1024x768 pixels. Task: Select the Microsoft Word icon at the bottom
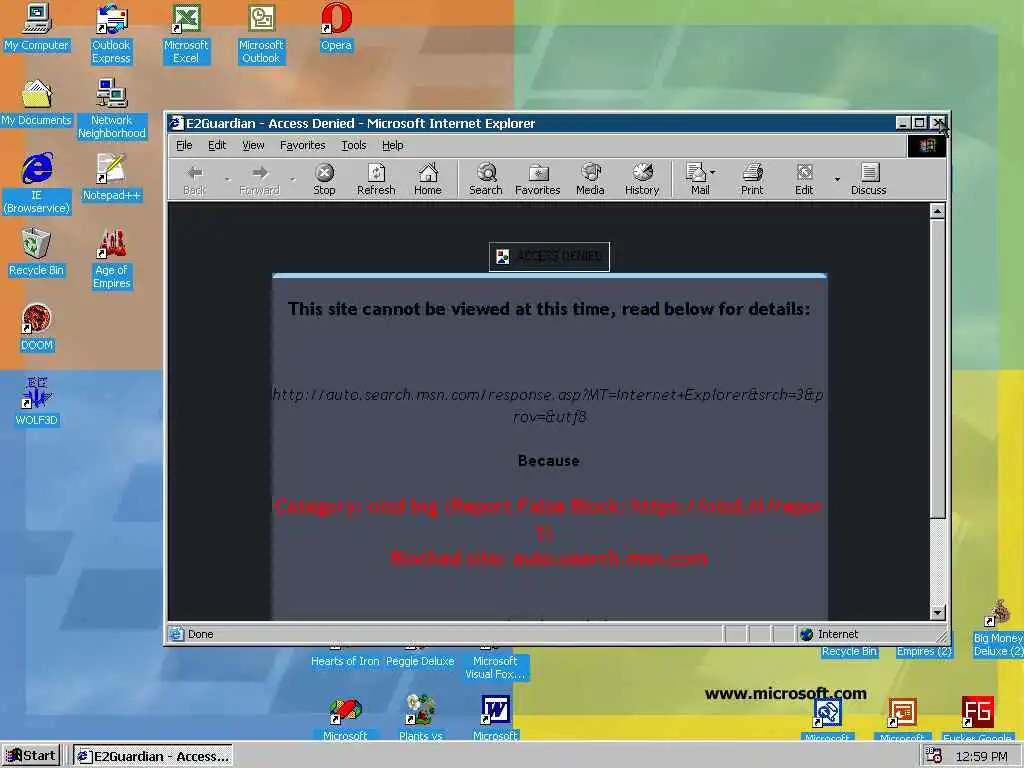pos(495,717)
